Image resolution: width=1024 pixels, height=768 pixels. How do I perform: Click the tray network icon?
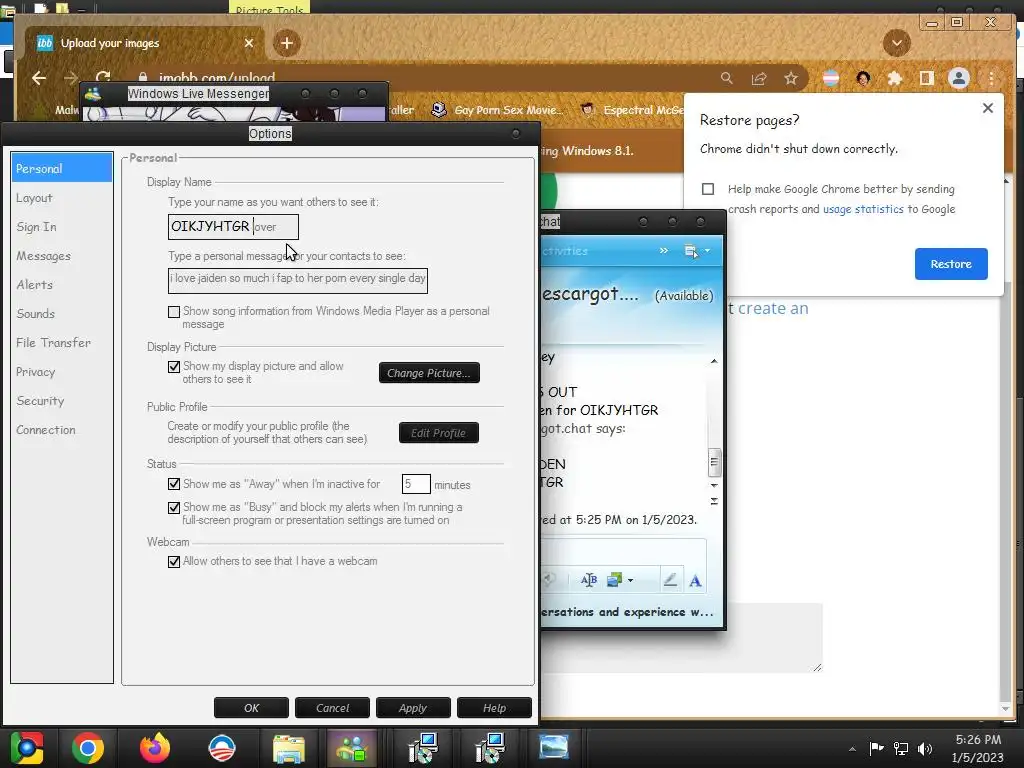click(901, 748)
